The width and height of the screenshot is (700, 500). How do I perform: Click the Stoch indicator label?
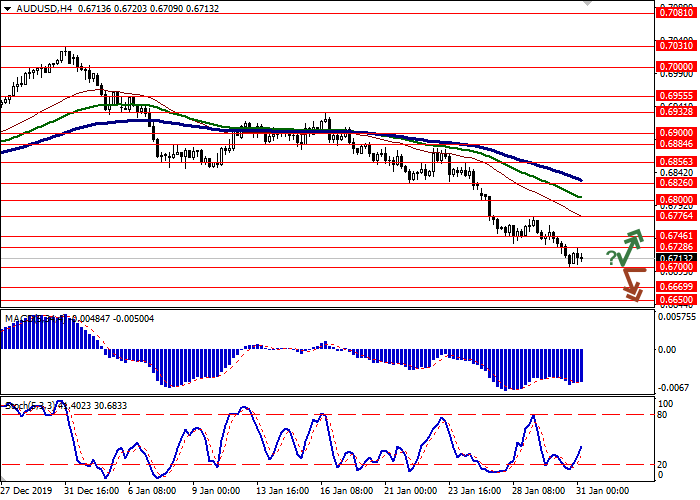[x=16, y=405]
